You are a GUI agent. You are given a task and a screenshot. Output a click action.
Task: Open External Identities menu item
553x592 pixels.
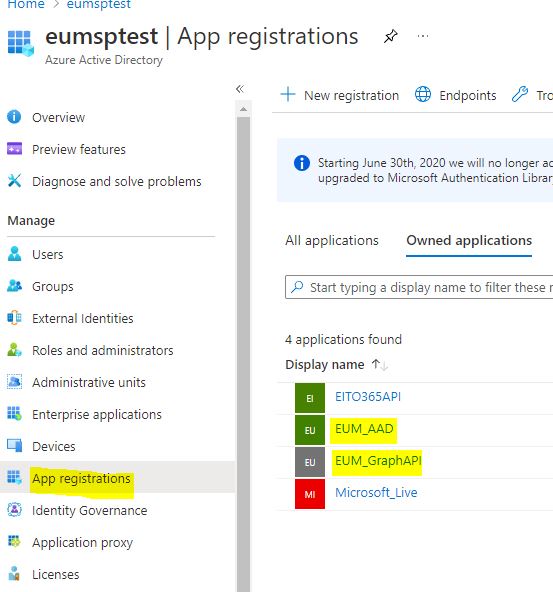[83, 318]
